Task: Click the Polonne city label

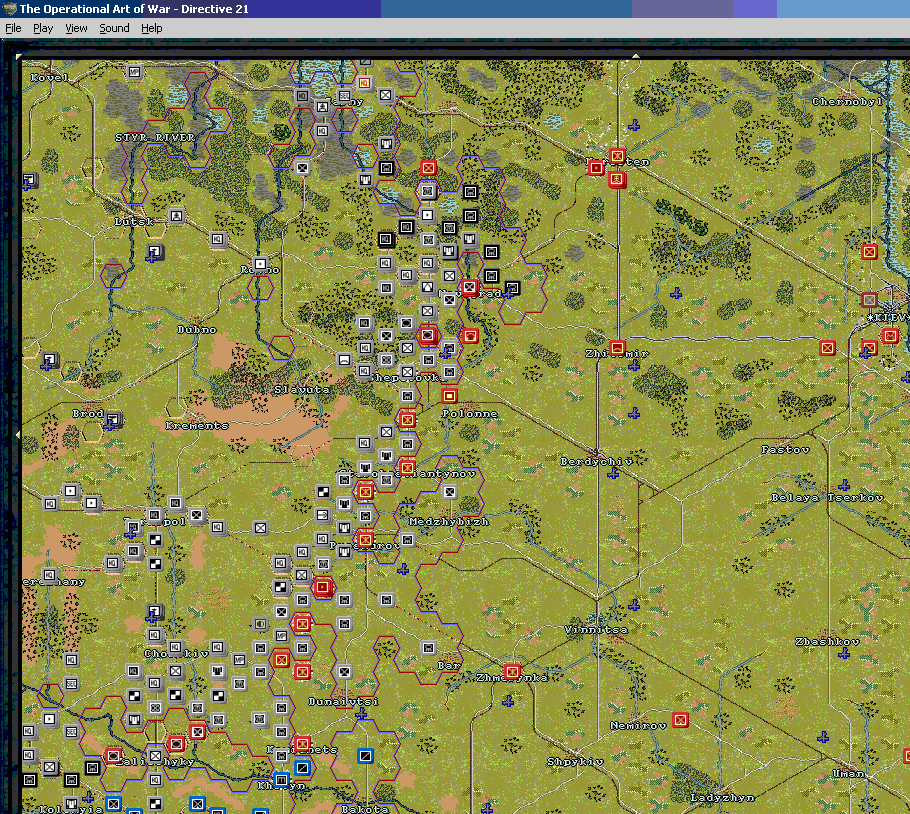Action: tap(470, 414)
